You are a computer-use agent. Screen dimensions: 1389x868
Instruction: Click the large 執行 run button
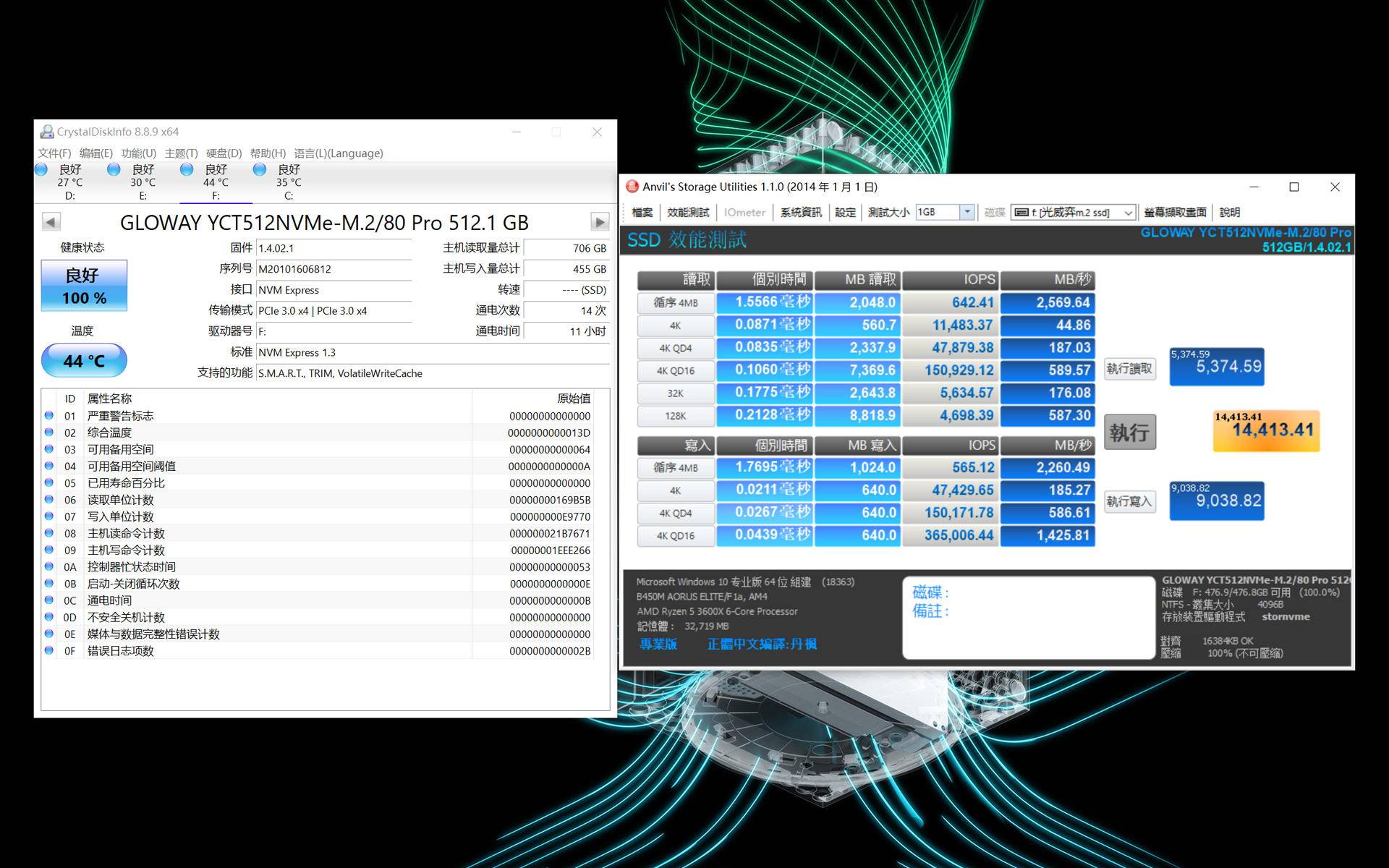click(x=1129, y=432)
